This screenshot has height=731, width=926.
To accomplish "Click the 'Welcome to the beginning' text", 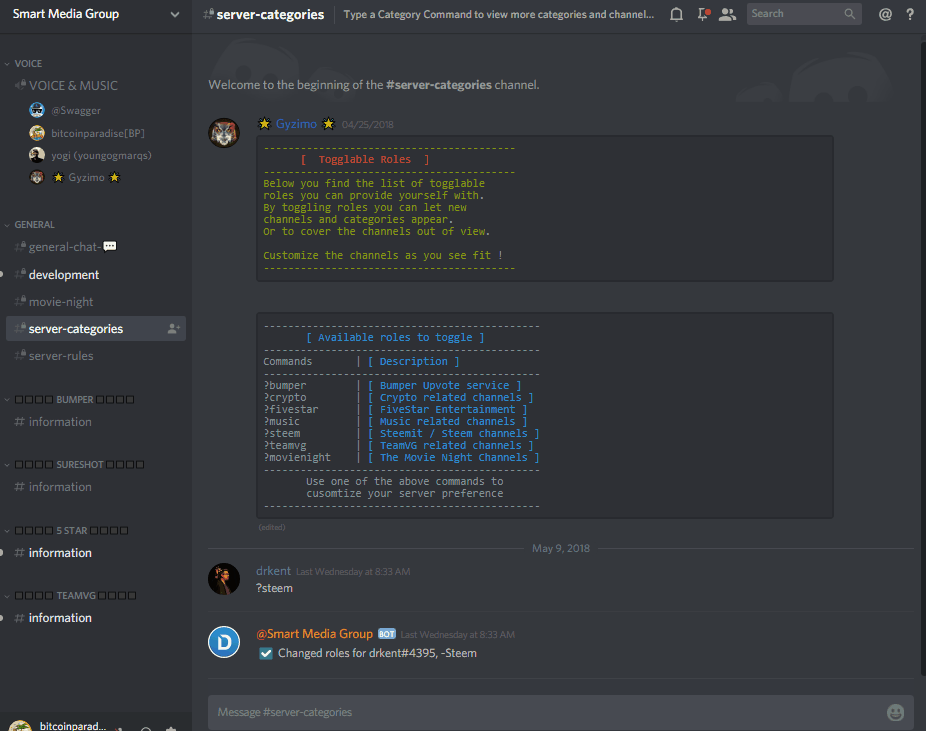I will [x=373, y=84].
